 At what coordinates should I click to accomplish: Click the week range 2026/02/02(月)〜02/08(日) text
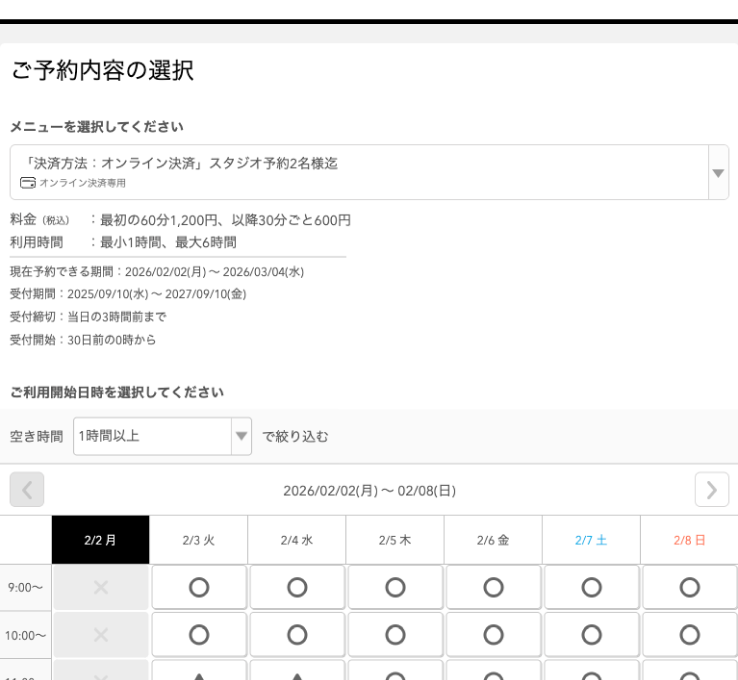coord(369,490)
